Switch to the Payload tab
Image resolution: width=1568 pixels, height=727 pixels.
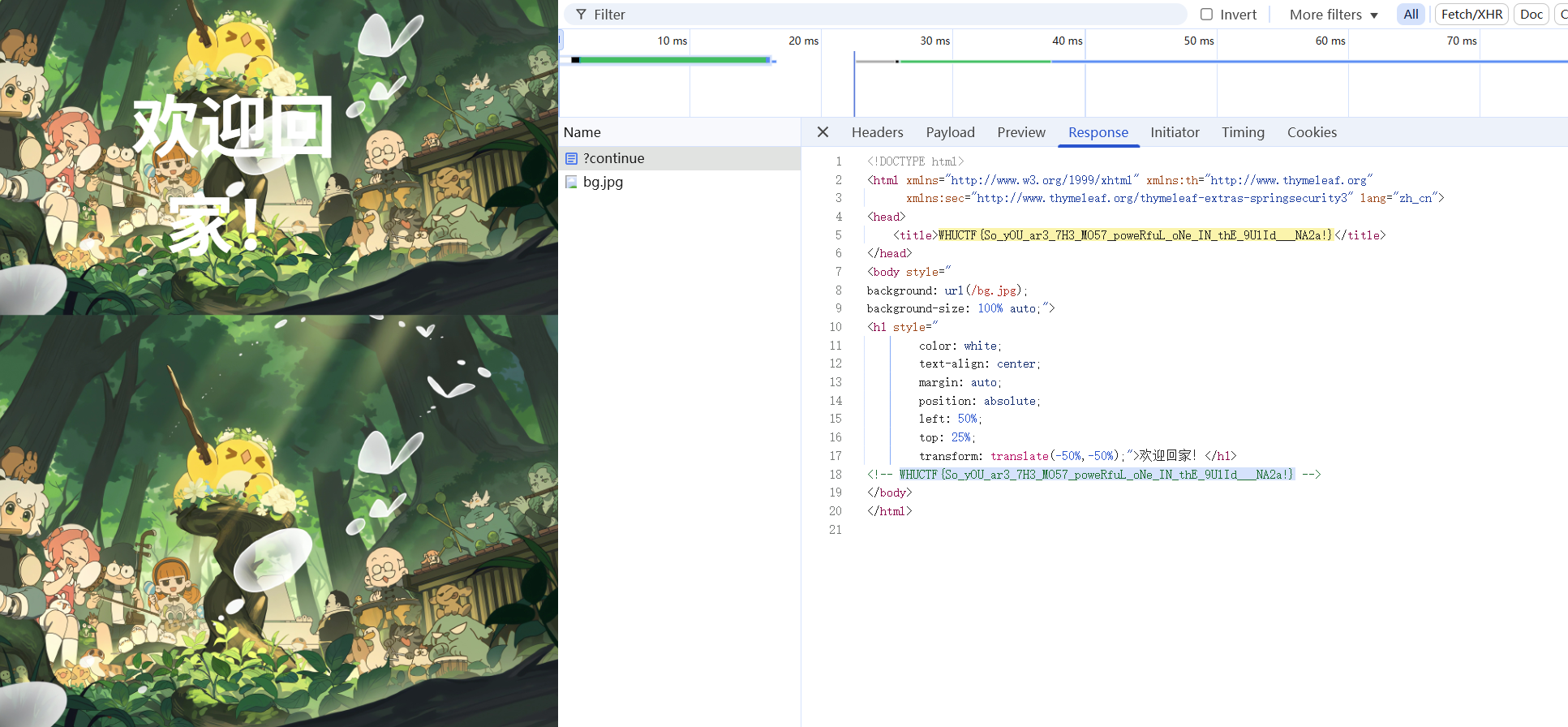tap(950, 132)
